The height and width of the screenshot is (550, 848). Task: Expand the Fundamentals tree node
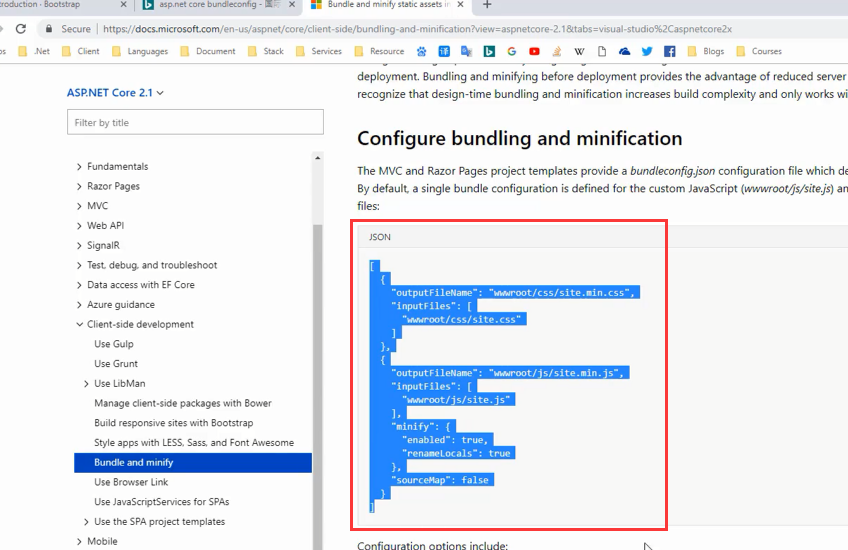79,167
